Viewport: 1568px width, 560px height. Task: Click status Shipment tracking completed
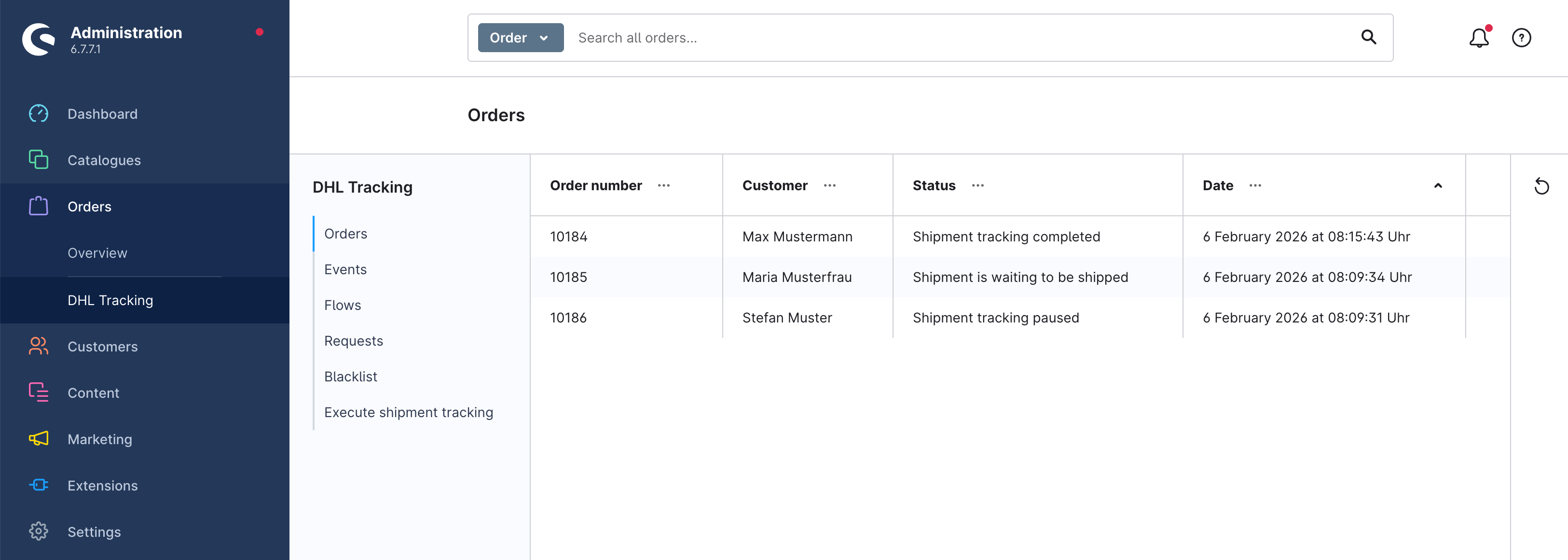(x=1006, y=237)
